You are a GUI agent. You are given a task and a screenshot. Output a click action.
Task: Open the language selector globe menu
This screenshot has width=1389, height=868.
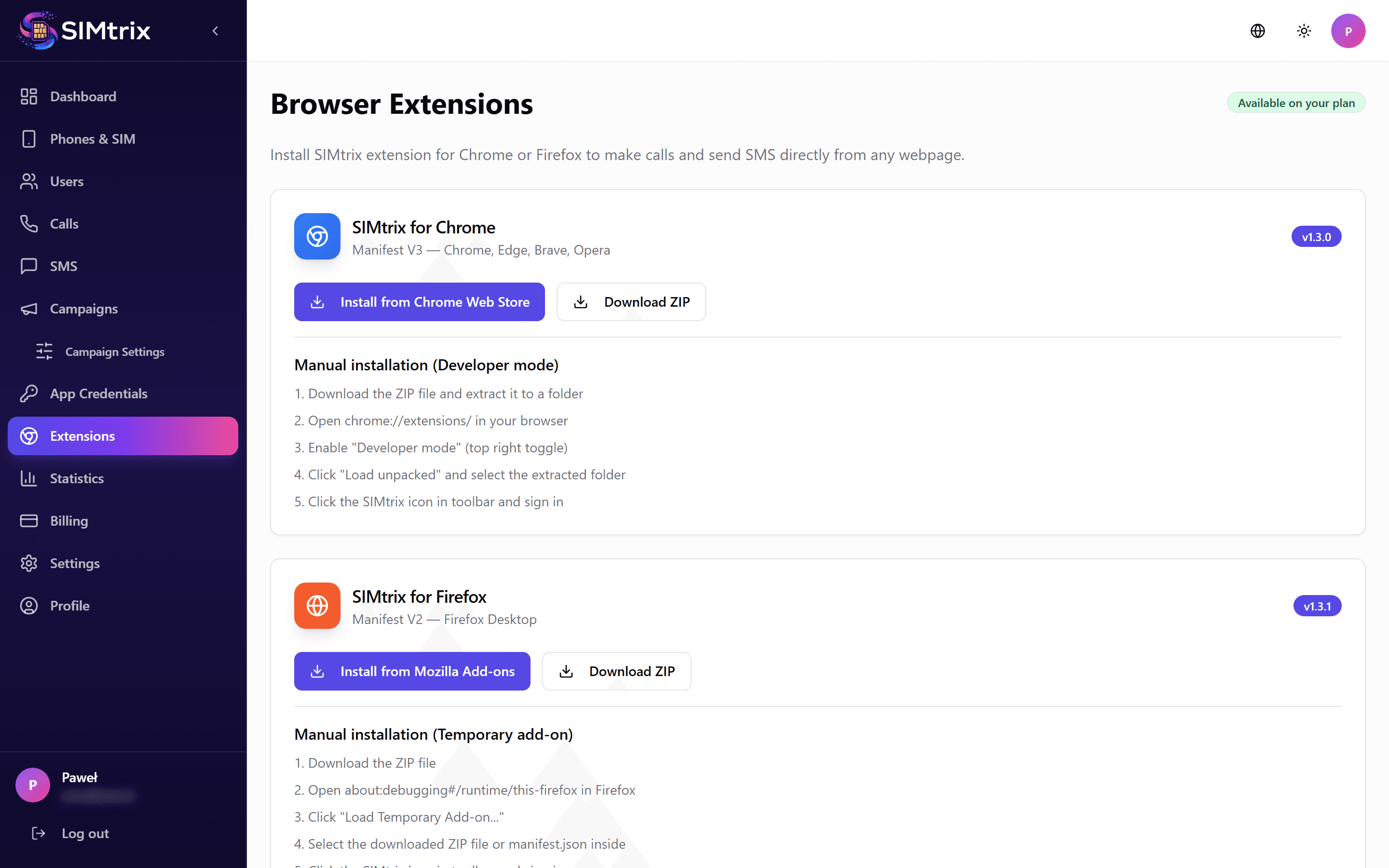point(1257,30)
